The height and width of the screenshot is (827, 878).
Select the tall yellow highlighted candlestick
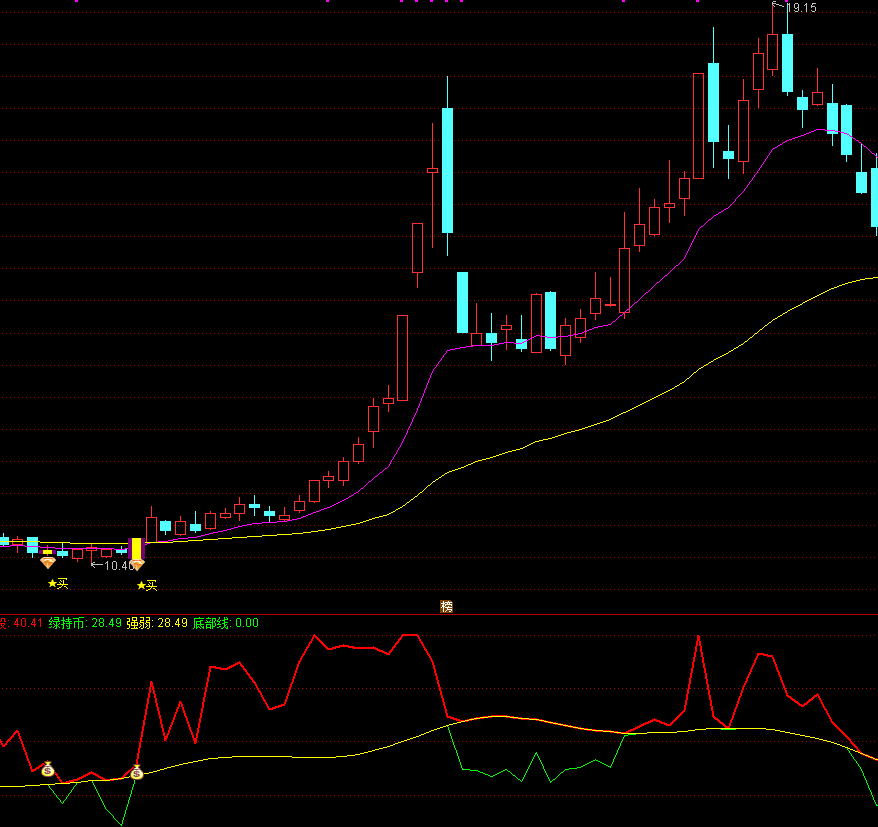(x=137, y=549)
